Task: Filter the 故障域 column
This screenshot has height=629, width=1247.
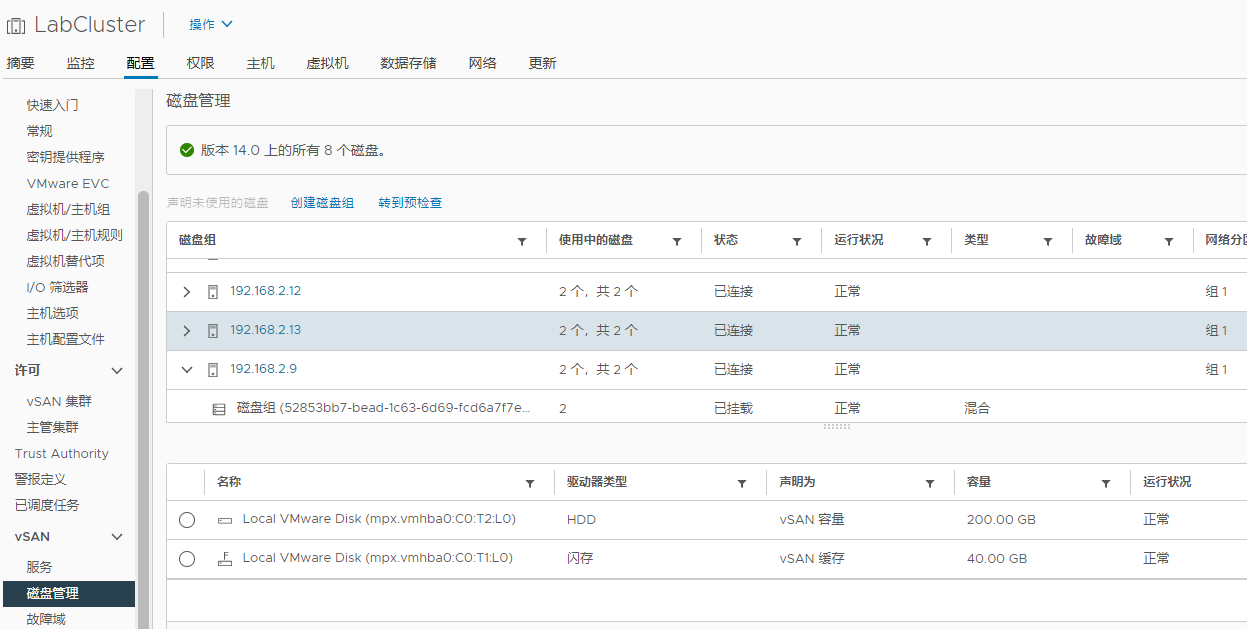Action: [x=1169, y=242]
